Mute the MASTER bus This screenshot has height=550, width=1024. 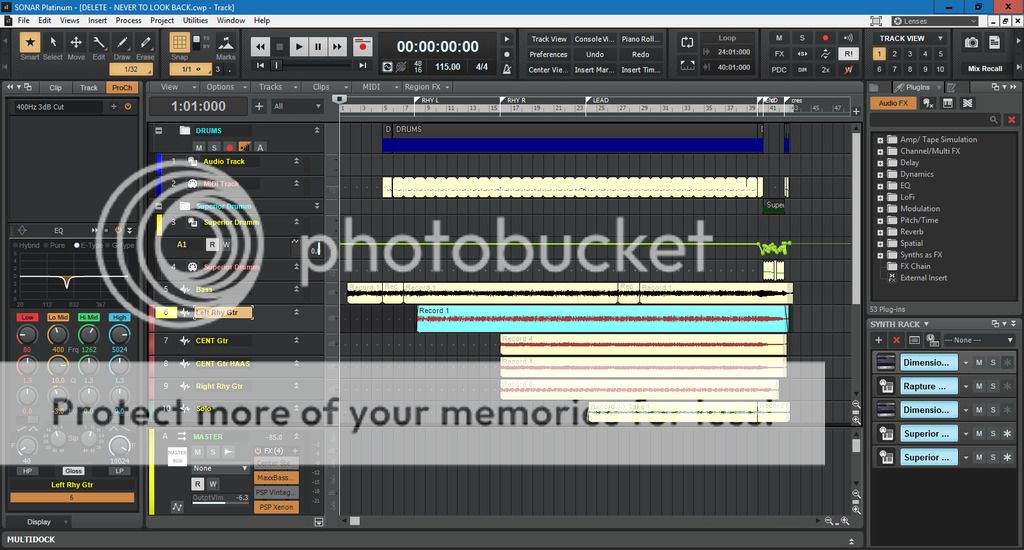pyautogui.click(x=198, y=452)
